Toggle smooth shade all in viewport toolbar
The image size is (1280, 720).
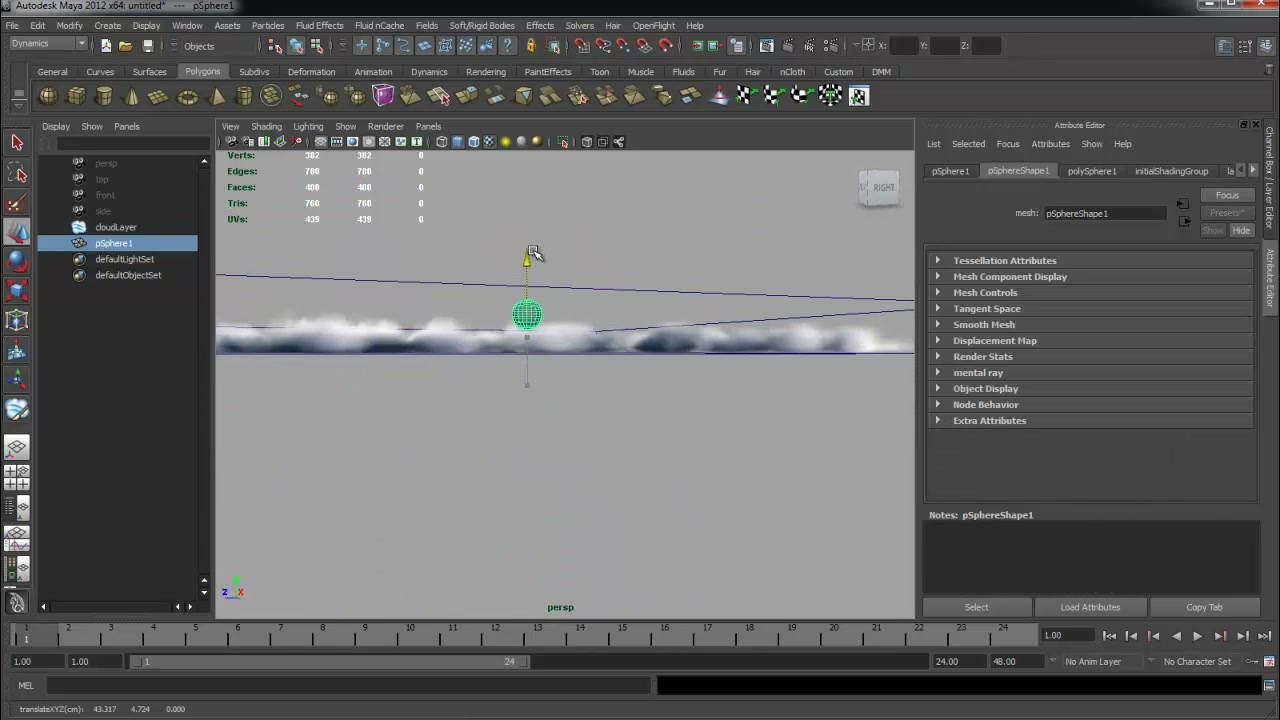pos(457,142)
